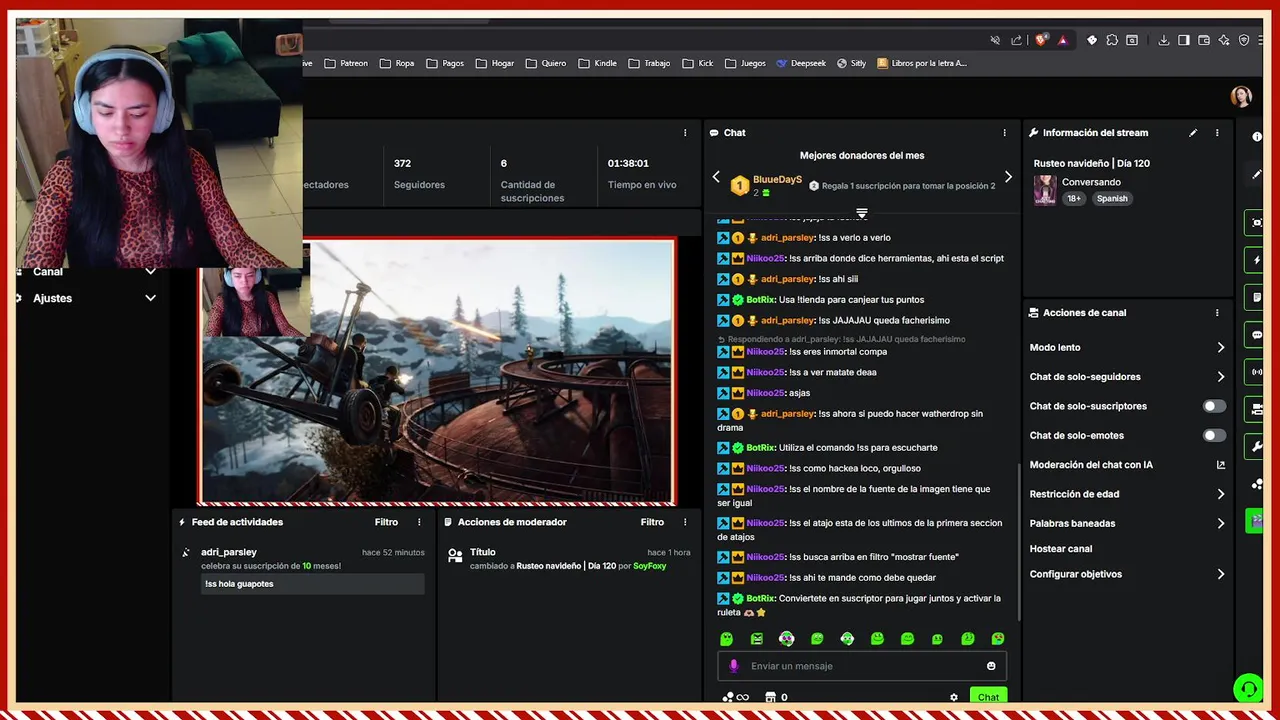Expand Modo lento options

pyautogui.click(x=1221, y=348)
